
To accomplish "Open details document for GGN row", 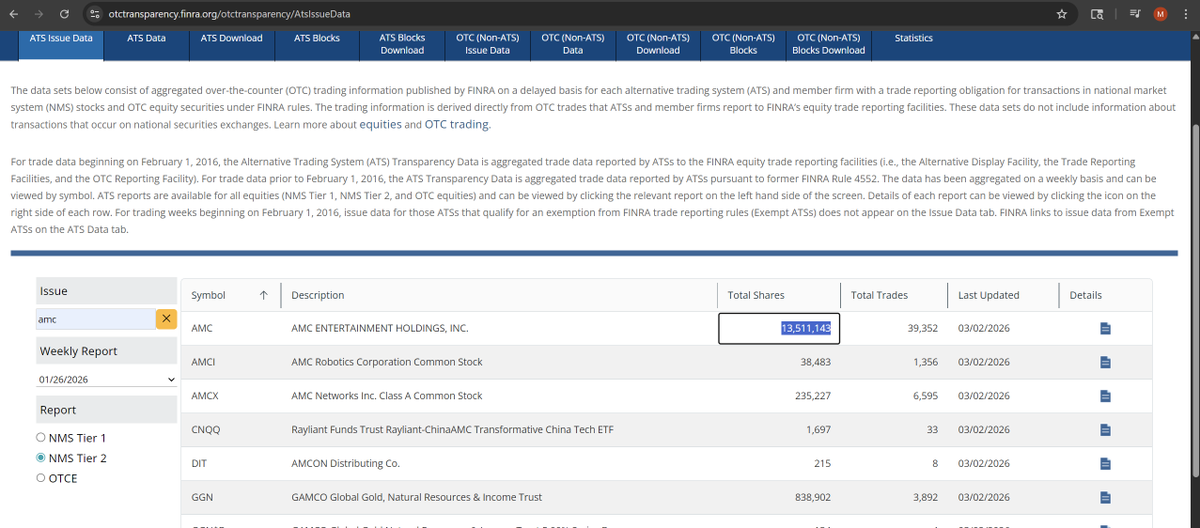I will coord(1105,497).
